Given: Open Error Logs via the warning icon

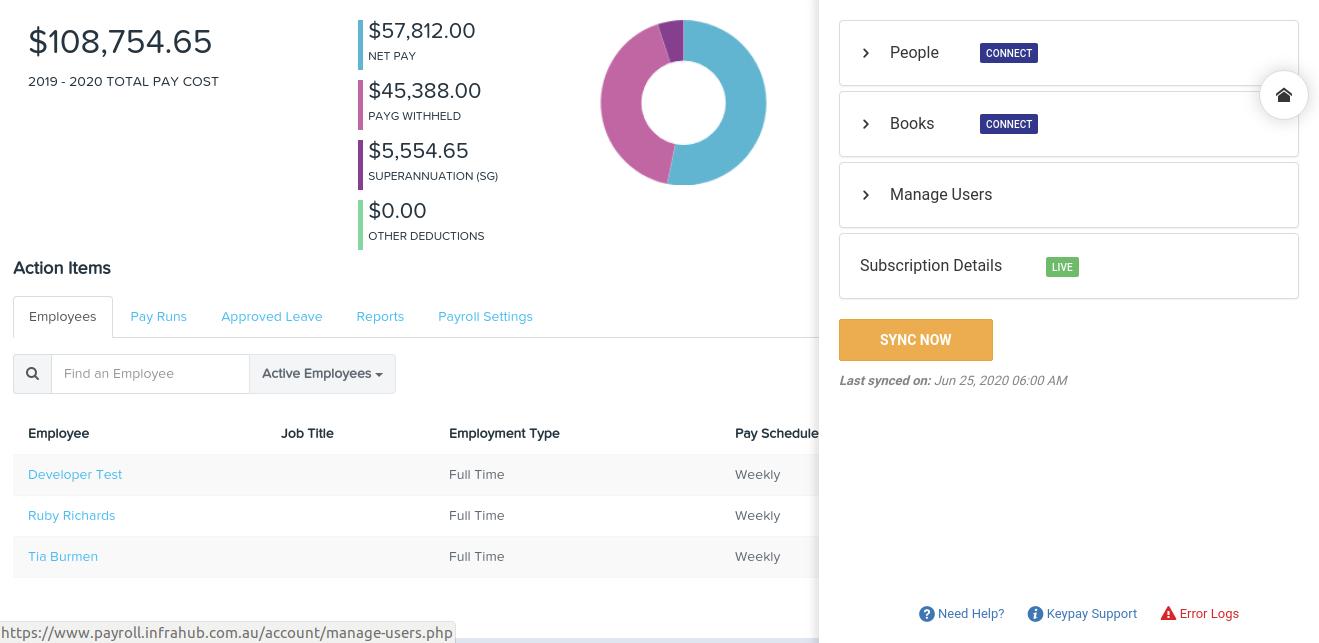Looking at the screenshot, I should (x=1167, y=613).
